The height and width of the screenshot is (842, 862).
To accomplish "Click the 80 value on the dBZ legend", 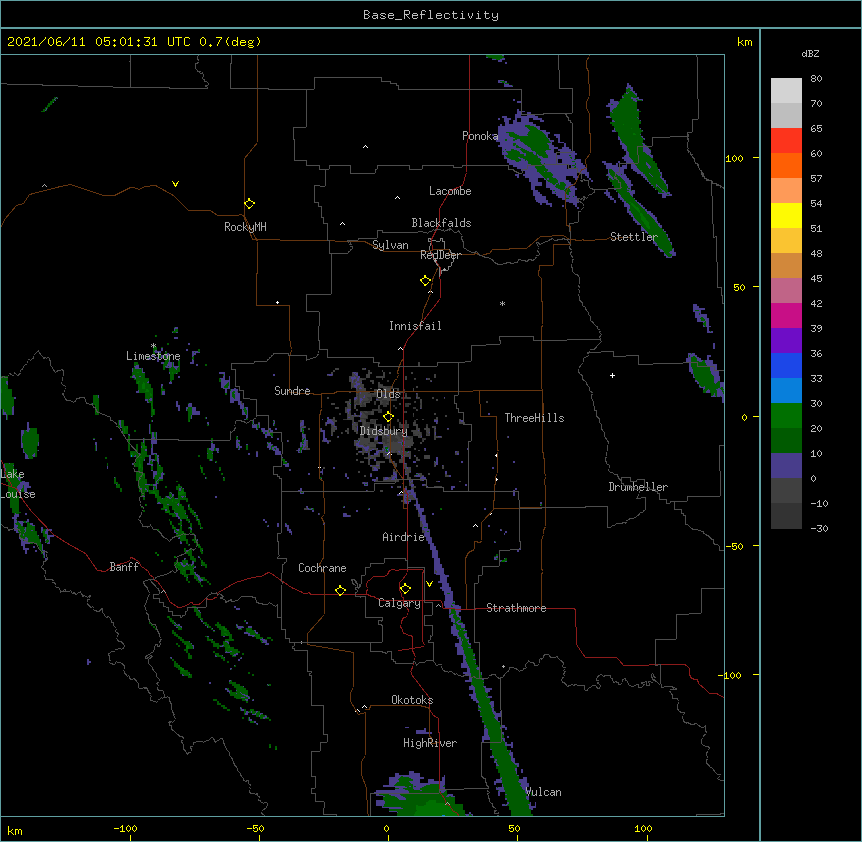I will [816, 79].
